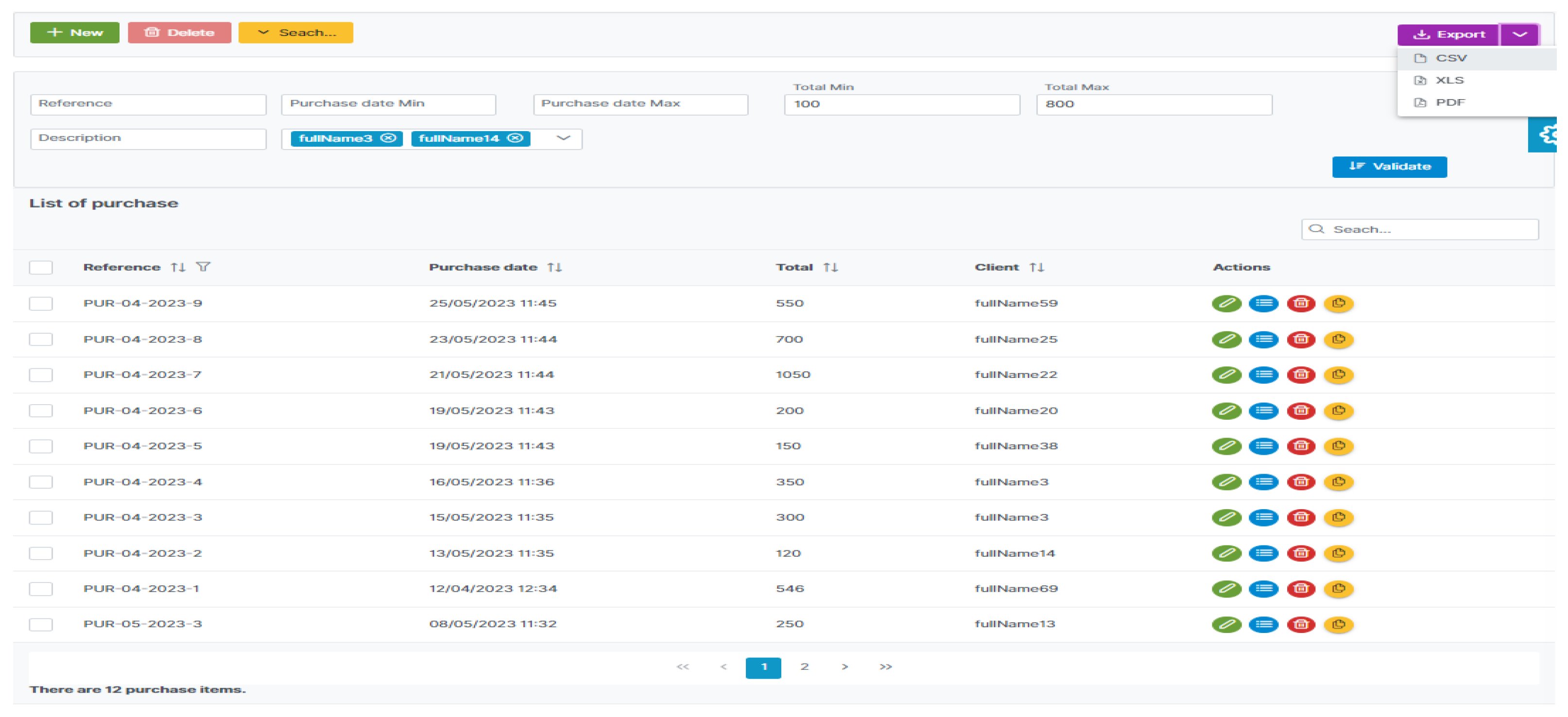Toggle the select-all checkbox in table header
Screen dimensions: 1568x717
(x=41, y=267)
